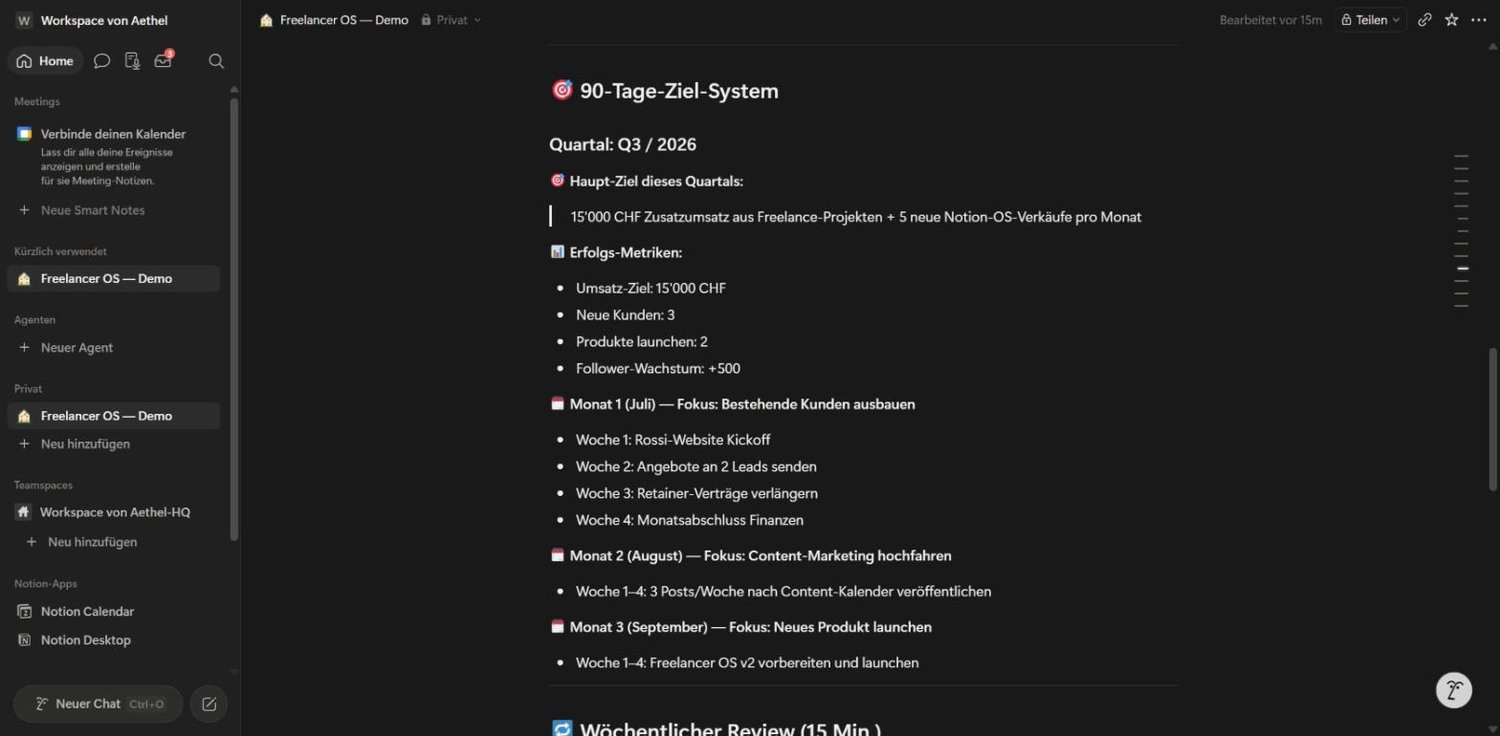Open the inbox icon with notification badge
This screenshot has width=1500, height=736.
(x=163, y=61)
